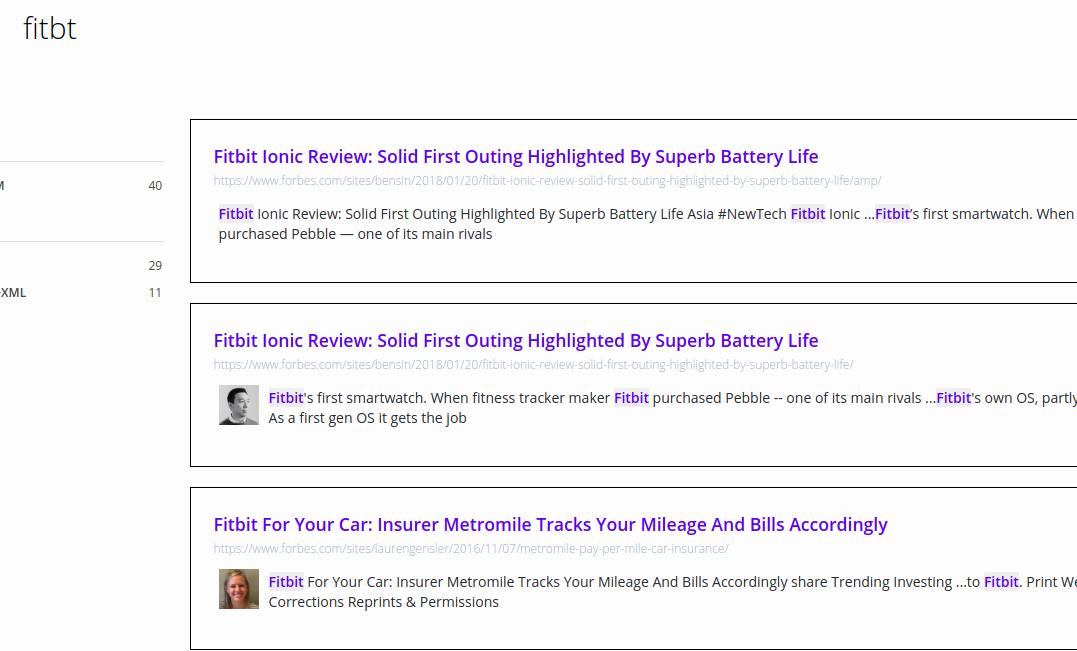
Task: Click the AMP article URL under the first result
Action: [547, 181]
